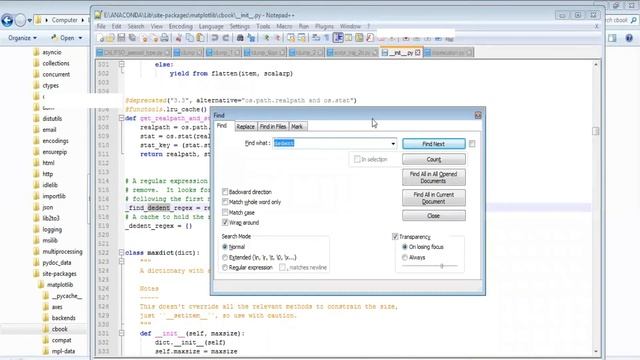Image resolution: width=640 pixels, height=360 pixels.
Task: Click Explorer's back navigation arrow
Action: tap(7, 20)
